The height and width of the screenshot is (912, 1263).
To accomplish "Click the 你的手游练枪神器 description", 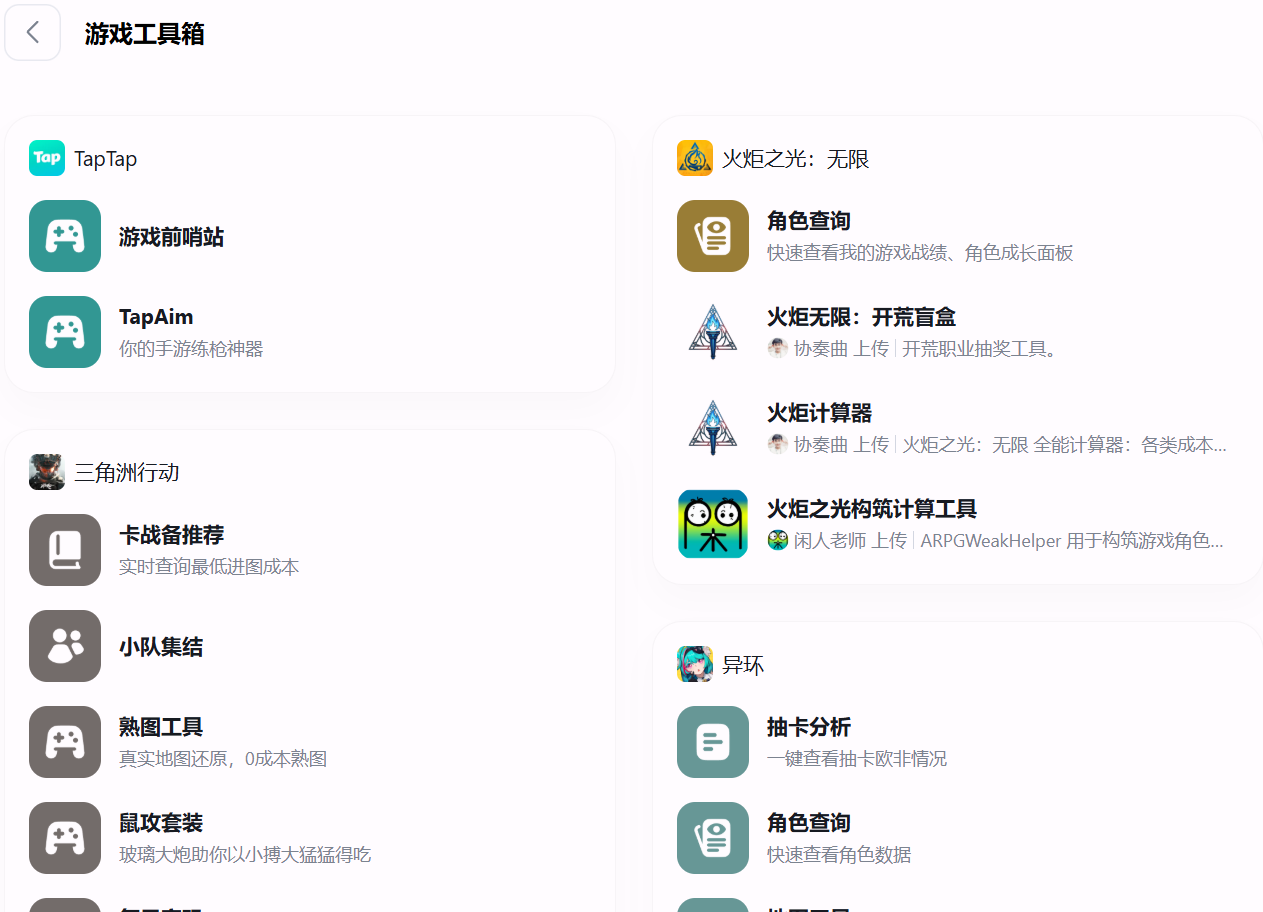I will [191, 349].
